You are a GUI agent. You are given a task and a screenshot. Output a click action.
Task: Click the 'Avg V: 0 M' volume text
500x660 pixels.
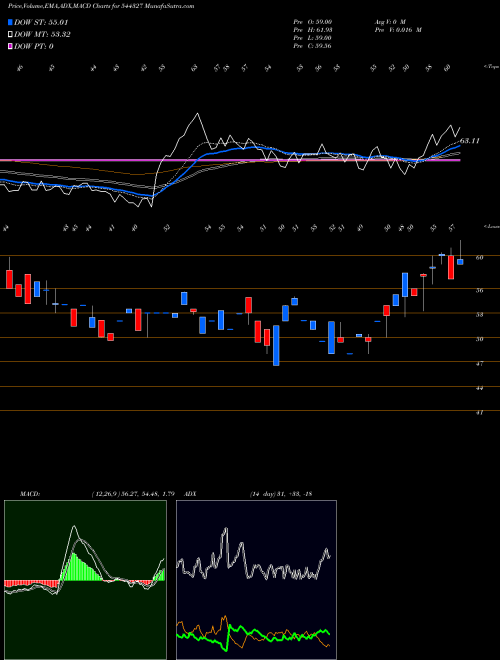(389, 21)
